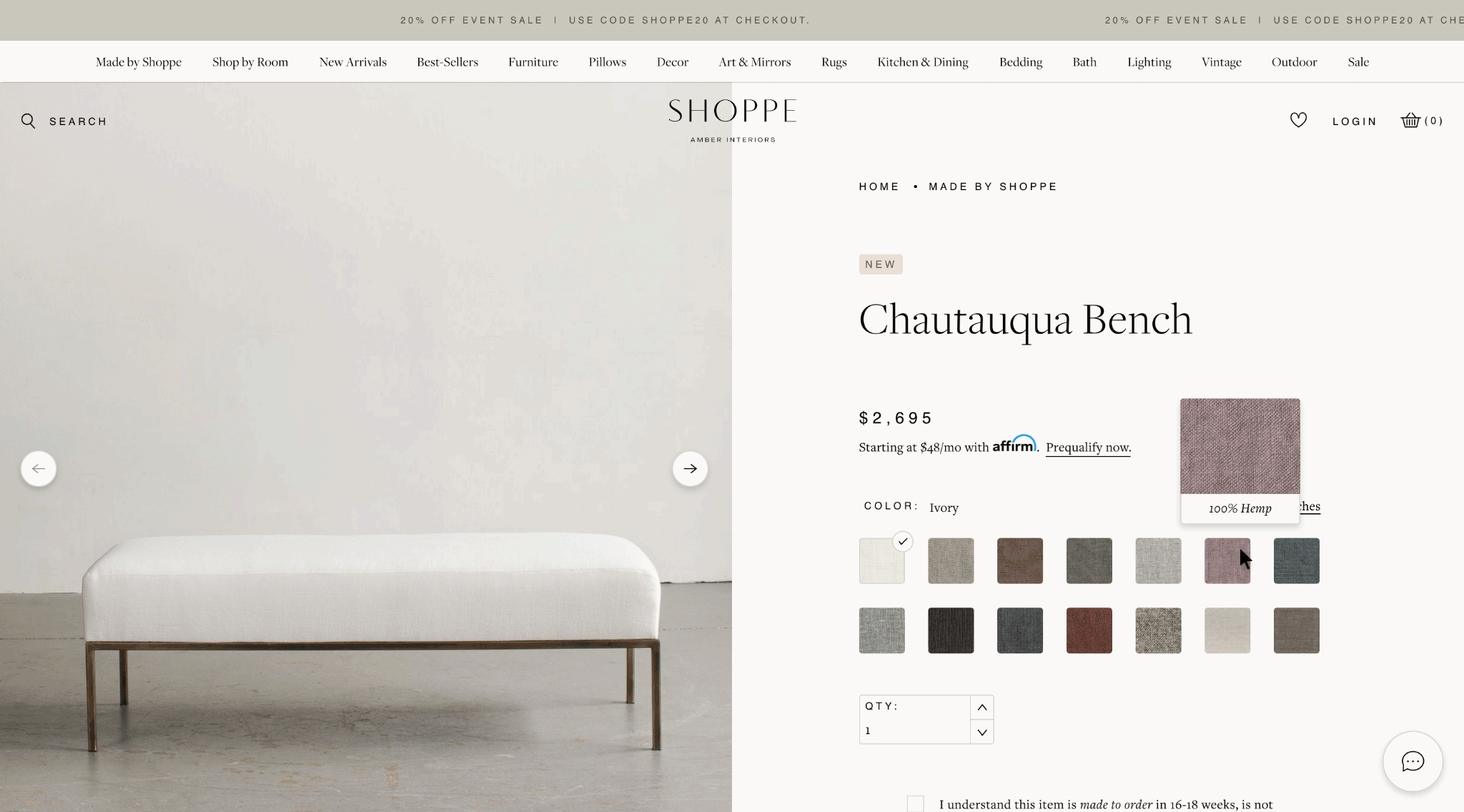This screenshot has height=812, width=1464.
Task: Pick the teal blue fabric swatch
Action: tap(1296, 561)
